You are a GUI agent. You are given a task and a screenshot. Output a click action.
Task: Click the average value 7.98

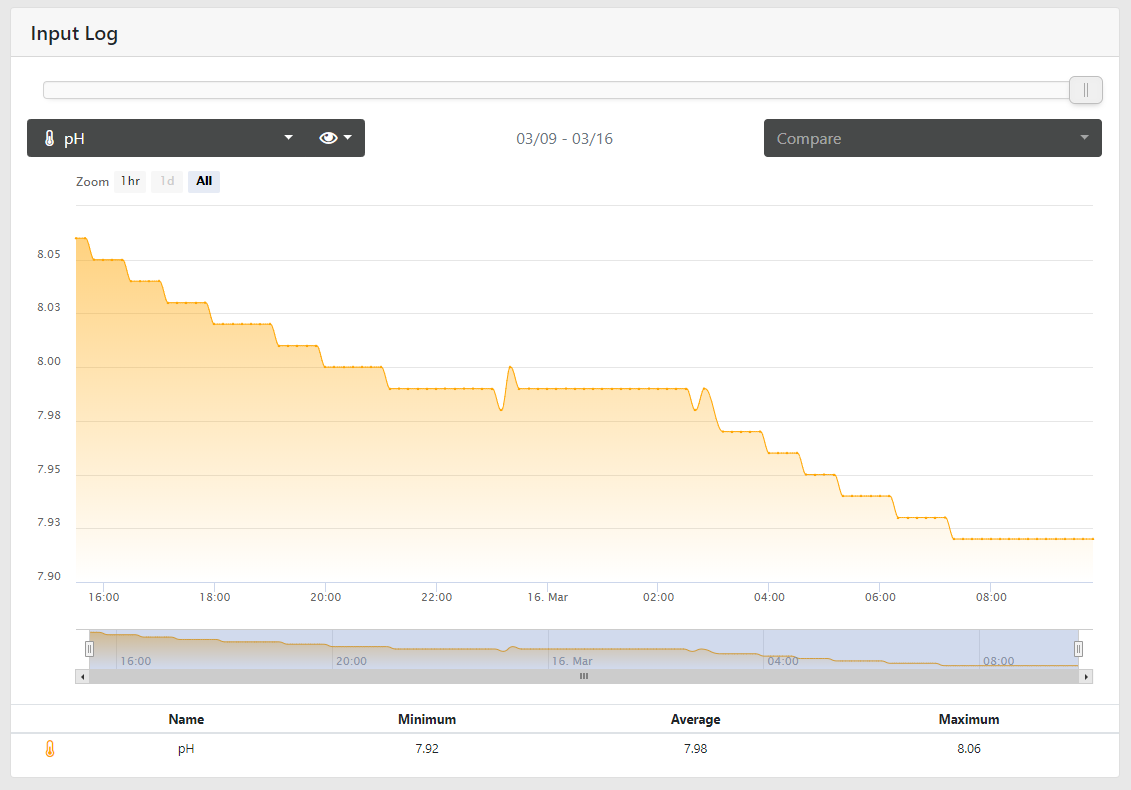pos(695,749)
